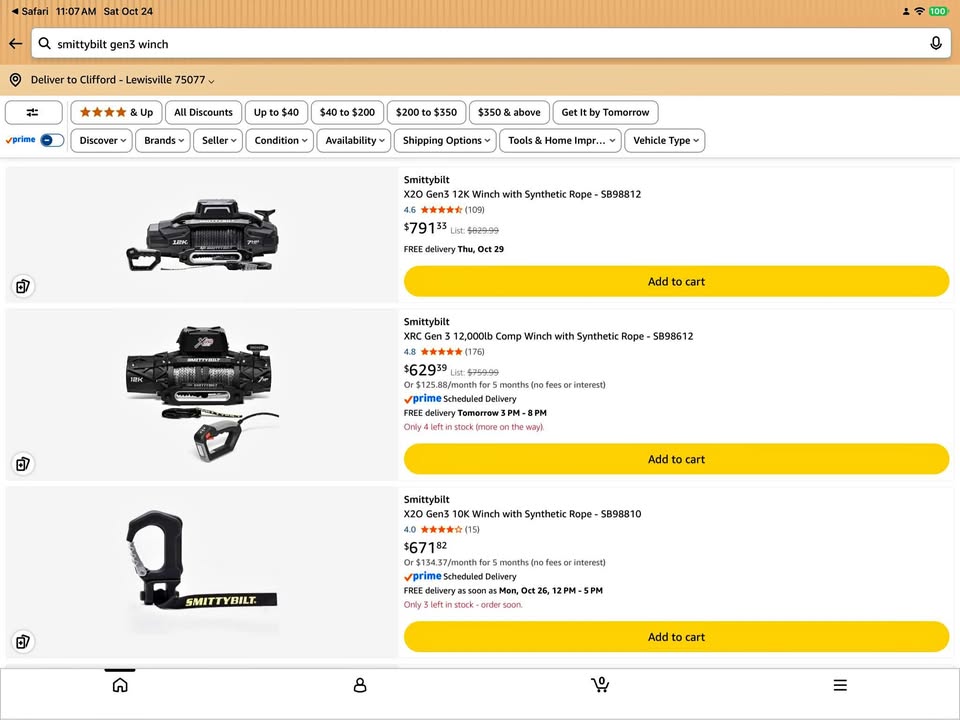Screen dimensions: 960x720
Task: Tap the view-similar icon on SB98810 image
Action: tap(23, 642)
